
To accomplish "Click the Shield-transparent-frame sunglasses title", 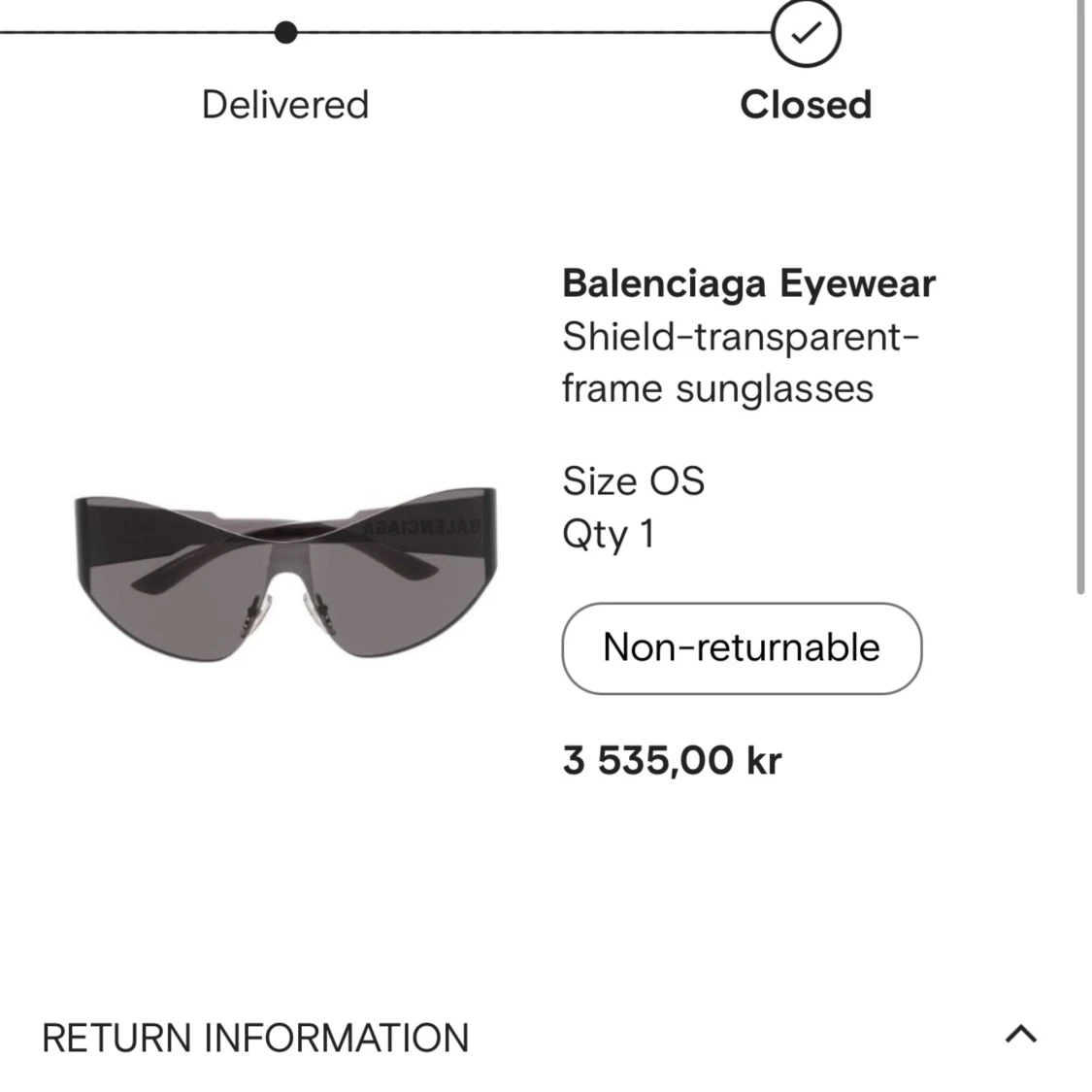I will [x=741, y=362].
